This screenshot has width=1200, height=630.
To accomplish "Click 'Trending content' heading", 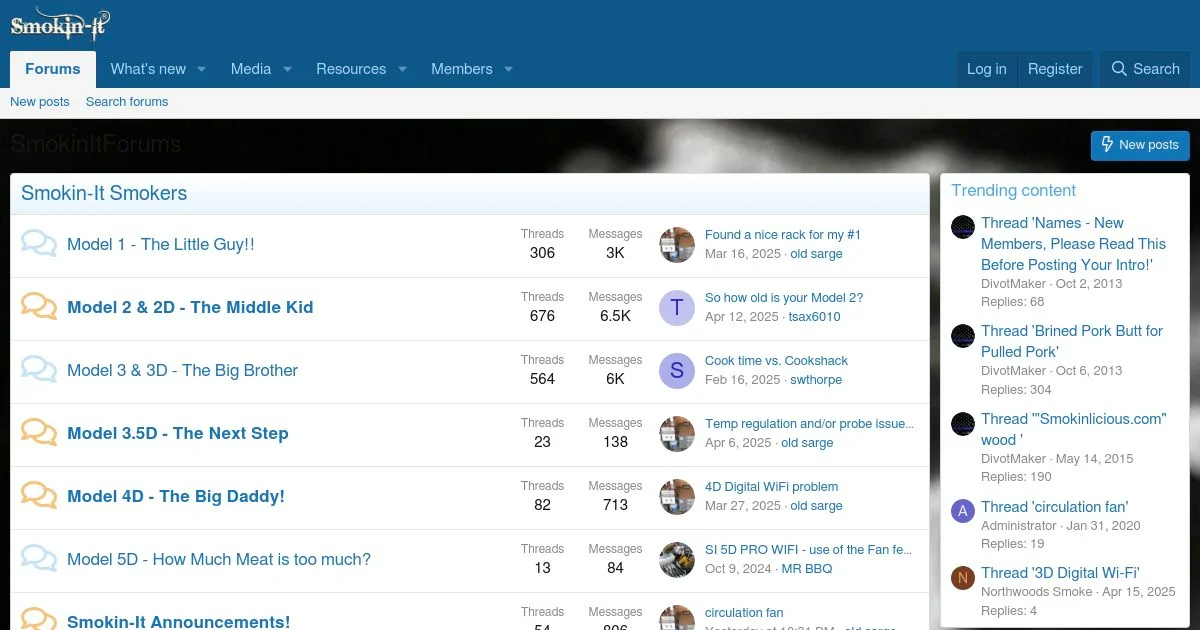I will (1013, 191).
